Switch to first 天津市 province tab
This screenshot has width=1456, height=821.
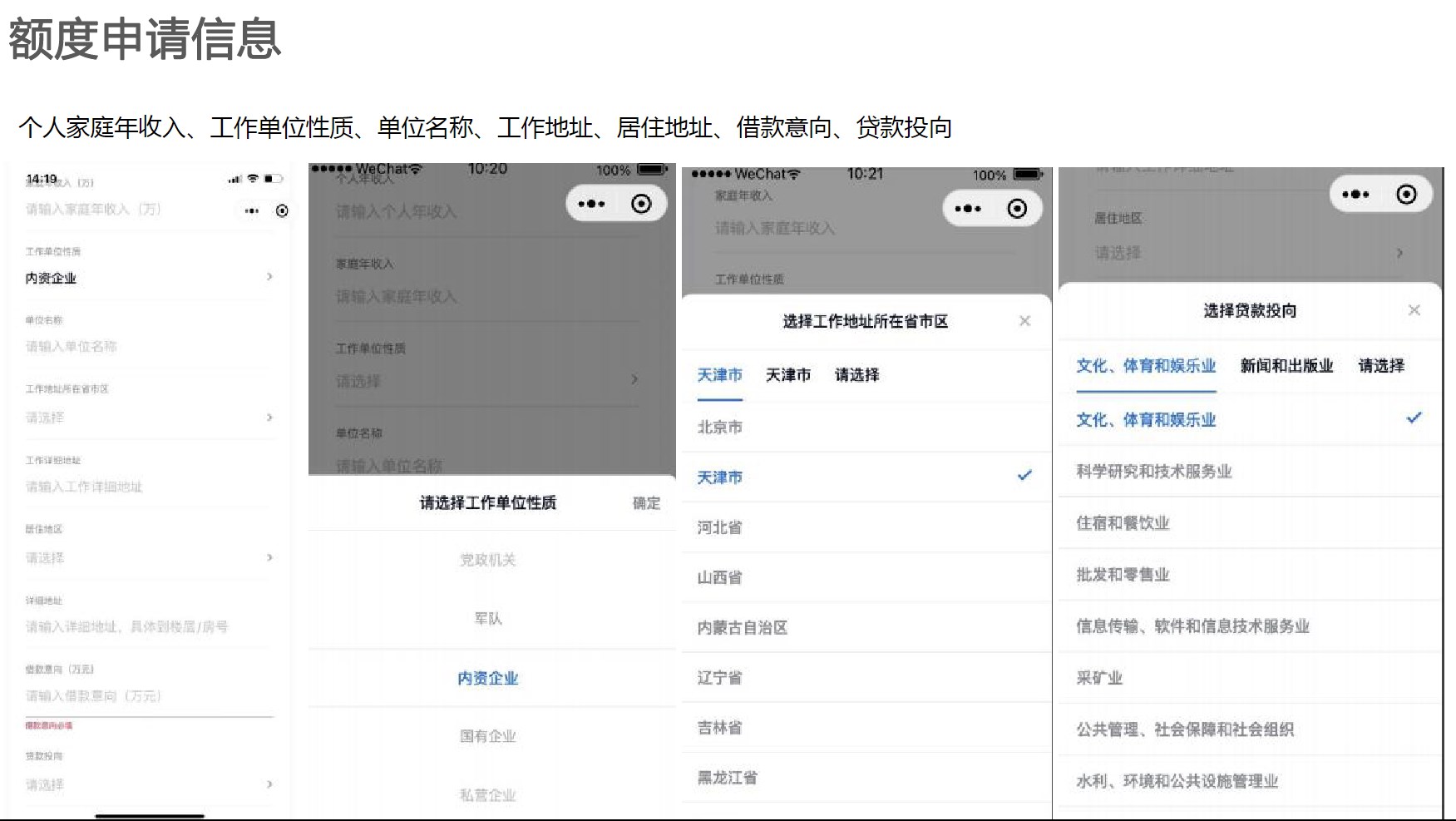tap(719, 375)
